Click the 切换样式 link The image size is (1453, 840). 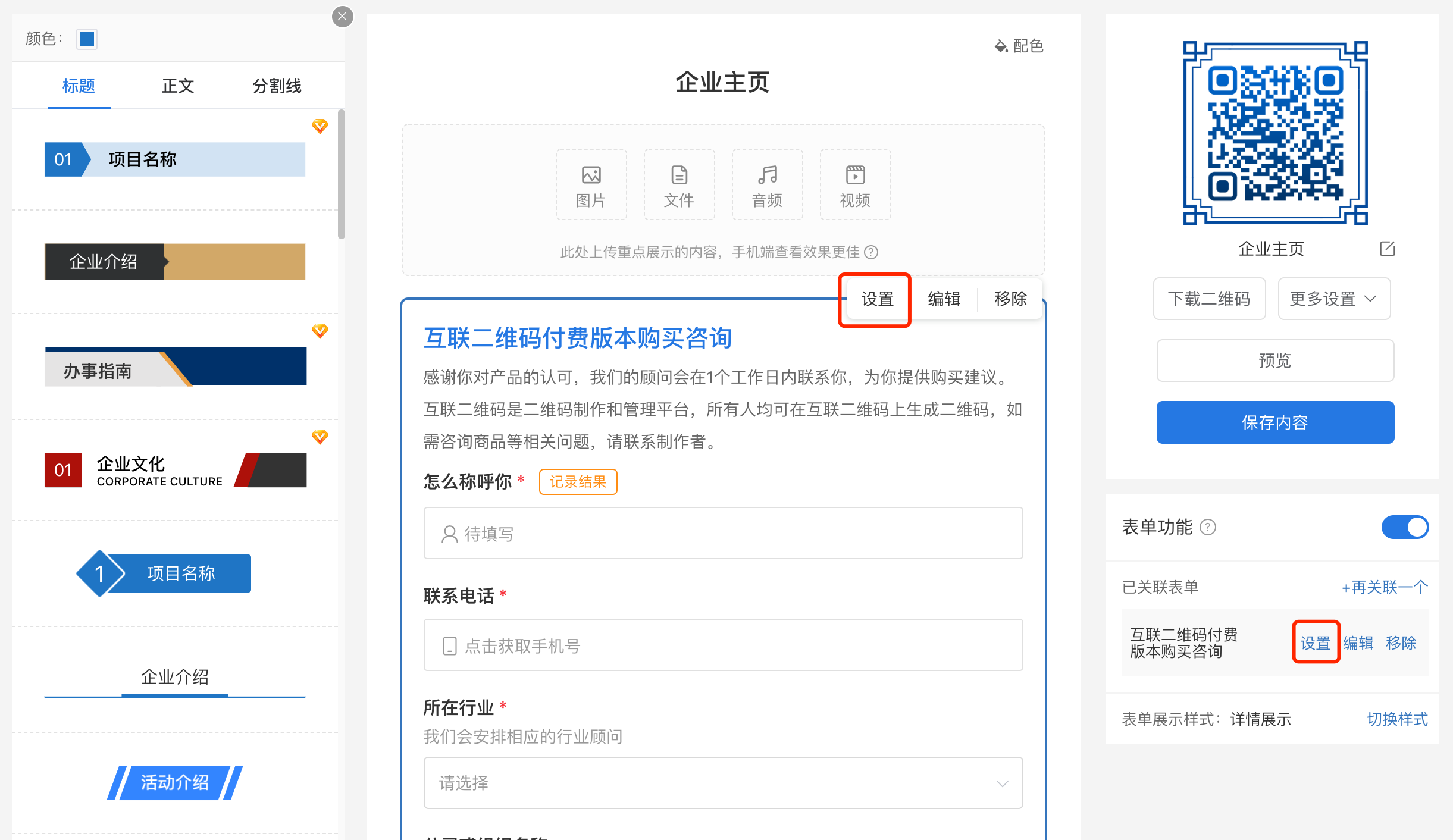pyautogui.click(x=1397, y=719)
